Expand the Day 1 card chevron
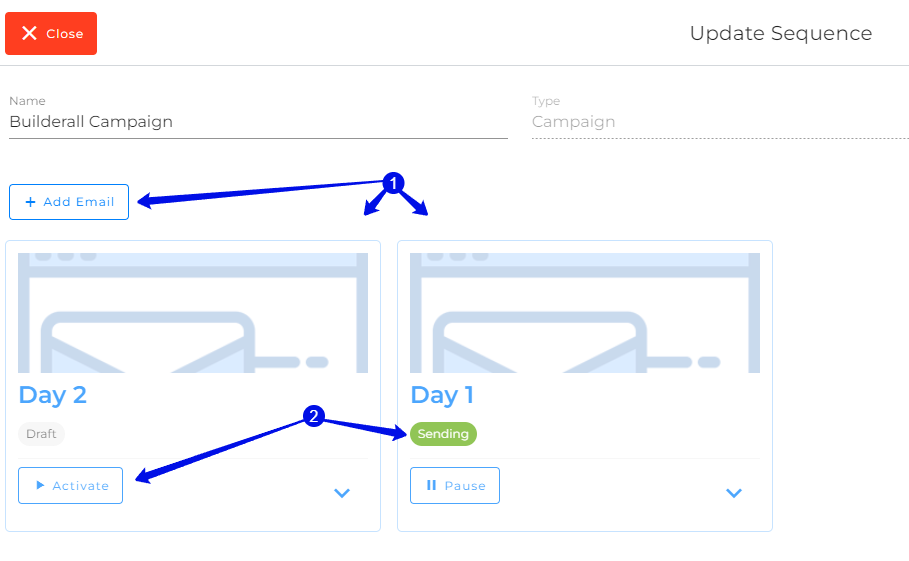This screenshot has height=561, width=909. (x=734, y=493)
